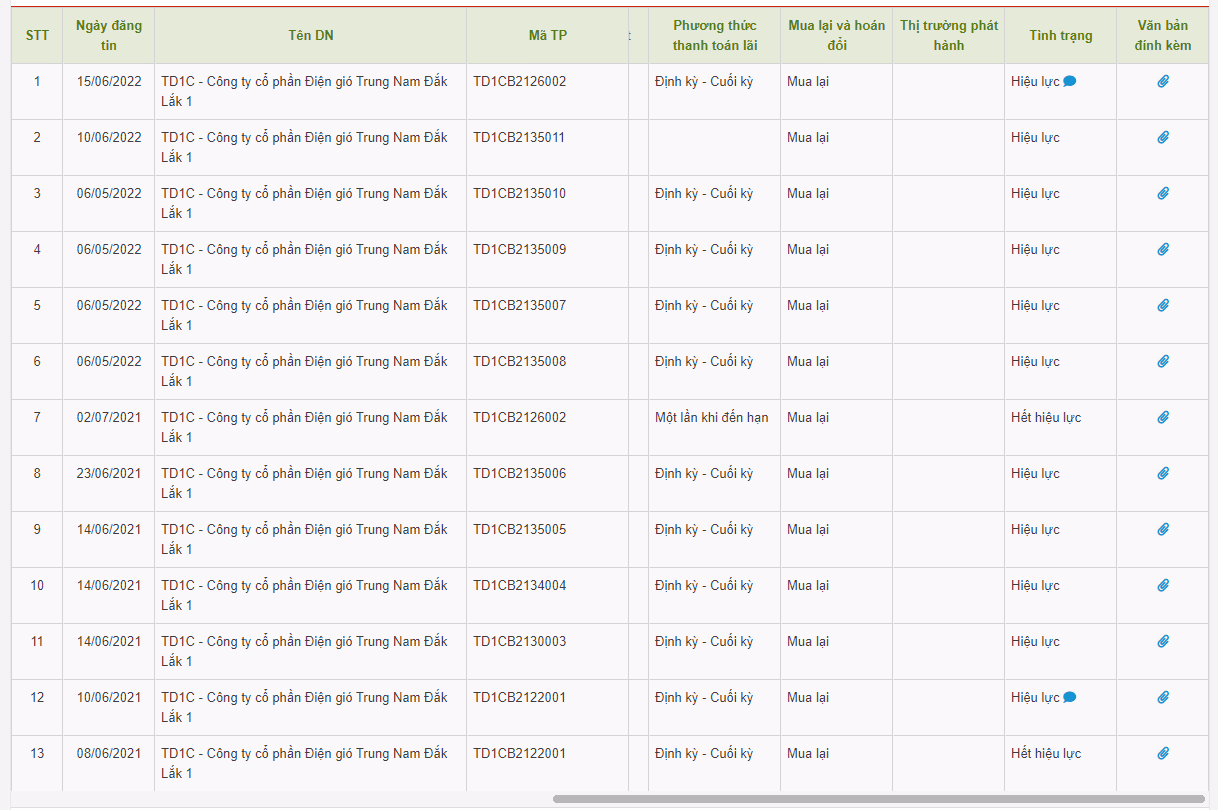The width and height of the screenshot is (1218, 810).
Task: Click the 'Tình trạng' column header
Action: tap(1060, 35)
